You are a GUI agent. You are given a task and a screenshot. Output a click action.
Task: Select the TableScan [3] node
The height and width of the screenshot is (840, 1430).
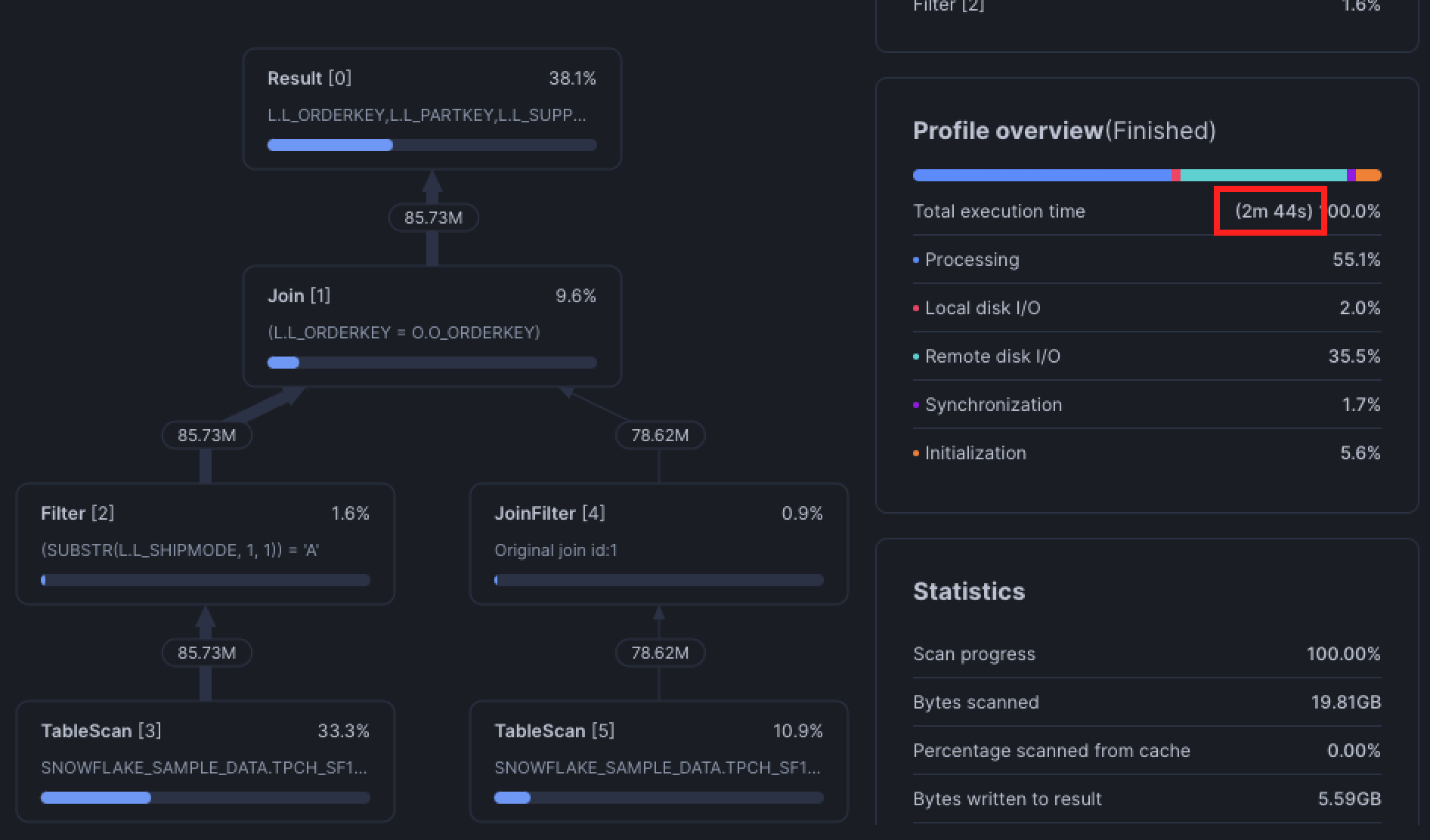click(205, 761)
